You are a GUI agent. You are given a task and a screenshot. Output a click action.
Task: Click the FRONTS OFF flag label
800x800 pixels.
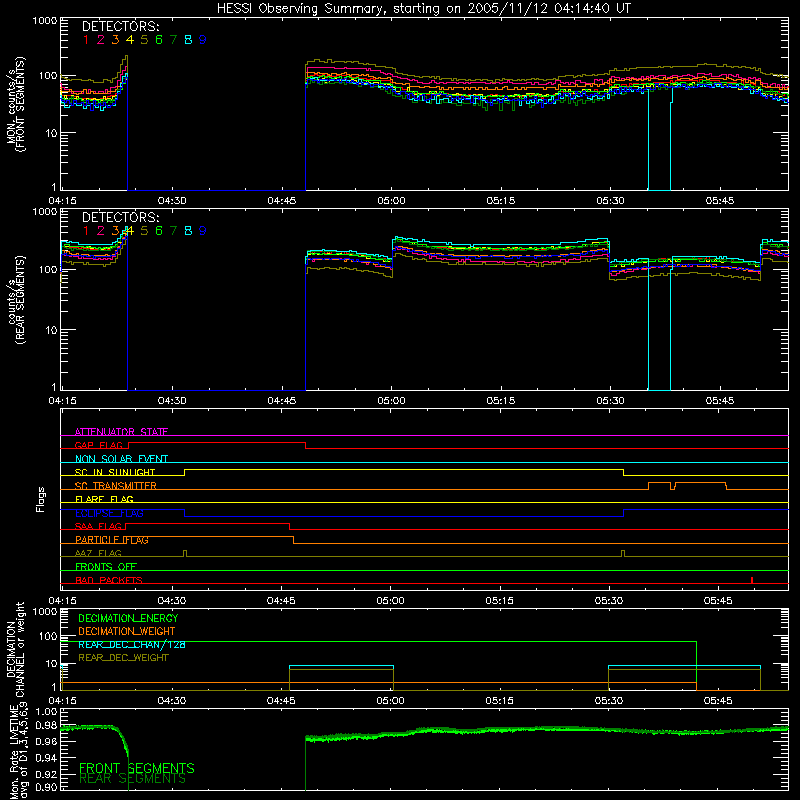pos(106,567)
